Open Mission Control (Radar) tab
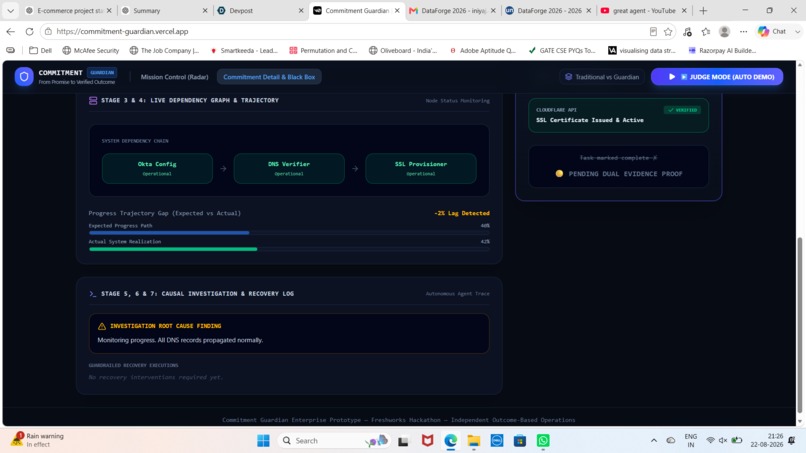 click(174, 77)
